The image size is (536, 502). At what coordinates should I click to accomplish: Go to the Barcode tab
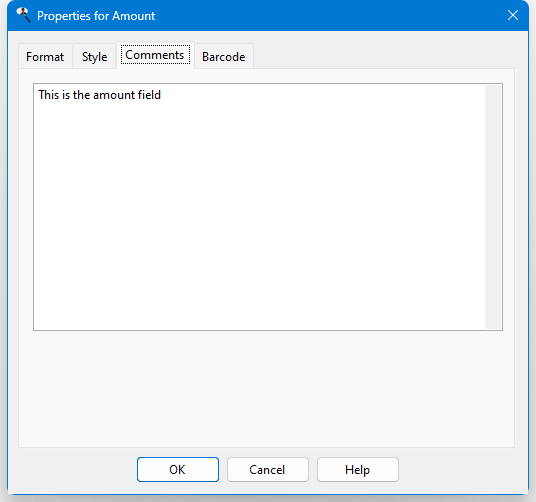(x=224, y=57)
